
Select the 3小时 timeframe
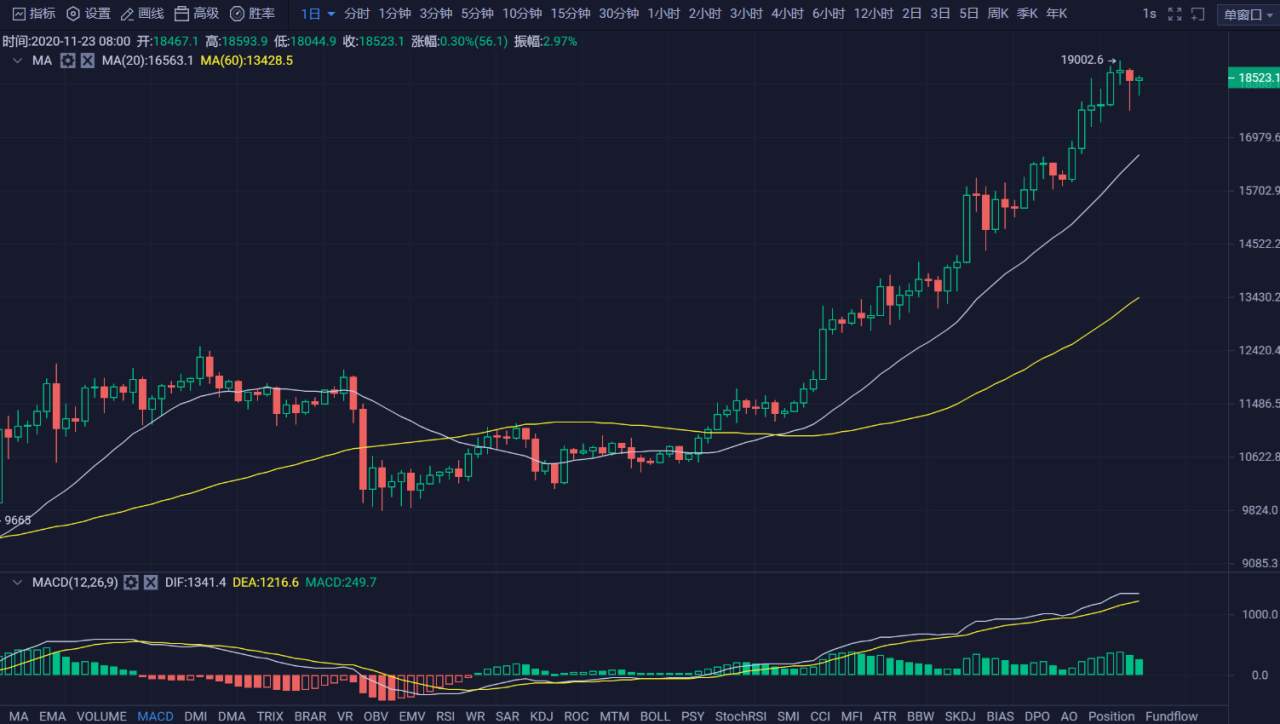(746, 14)
